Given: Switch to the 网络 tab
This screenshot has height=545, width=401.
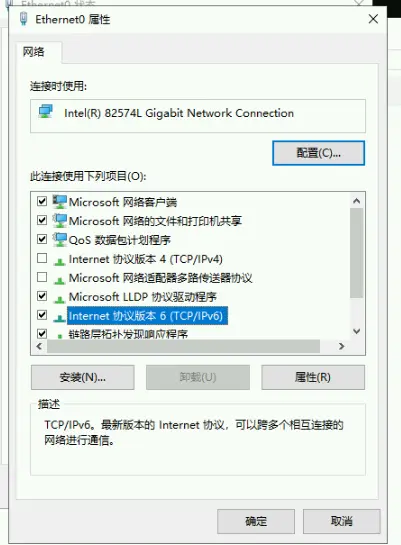Looking at the screenshot, I should tap(33, 52).
